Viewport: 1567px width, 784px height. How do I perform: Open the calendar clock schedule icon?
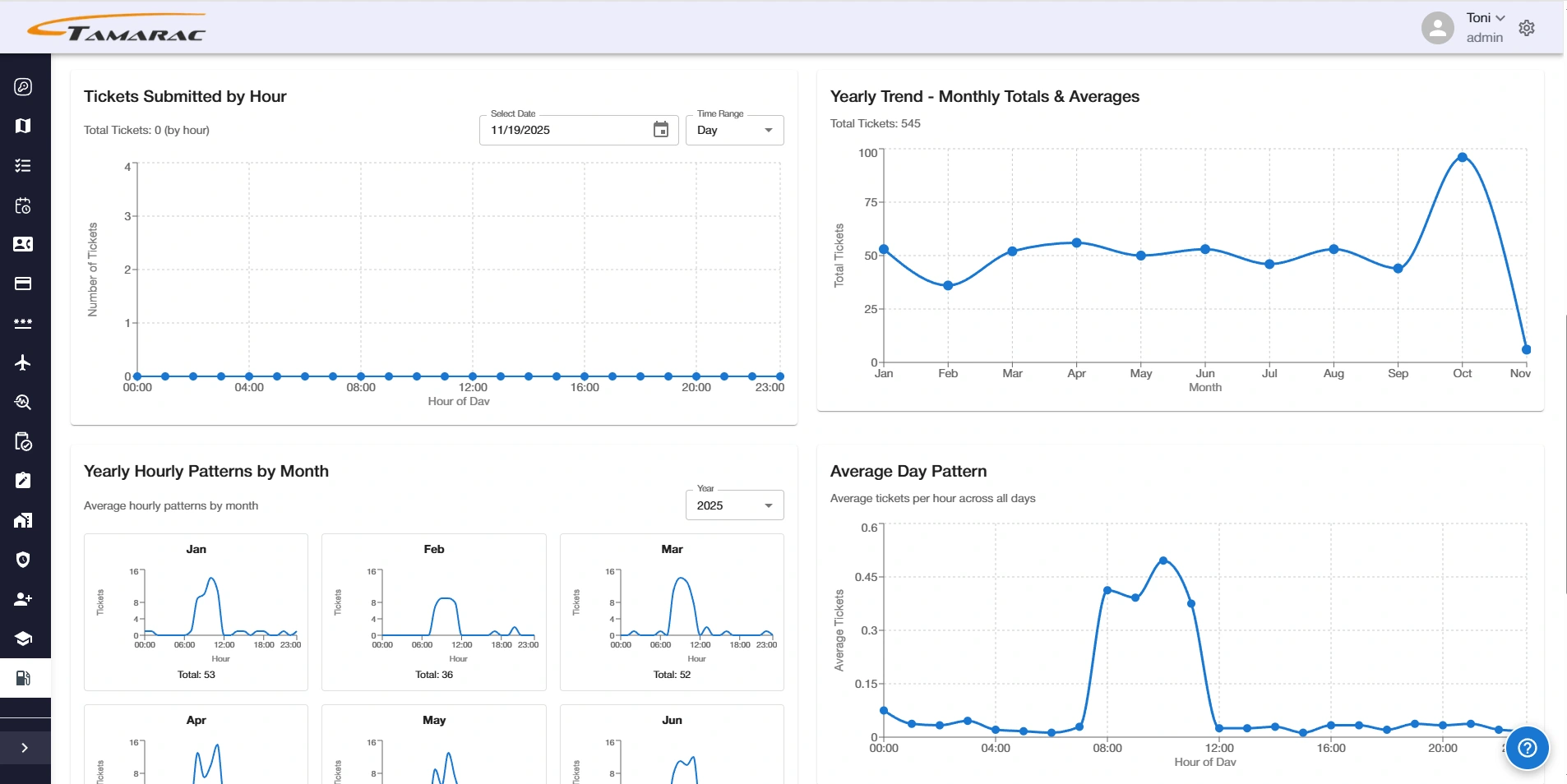coord(23,205)
